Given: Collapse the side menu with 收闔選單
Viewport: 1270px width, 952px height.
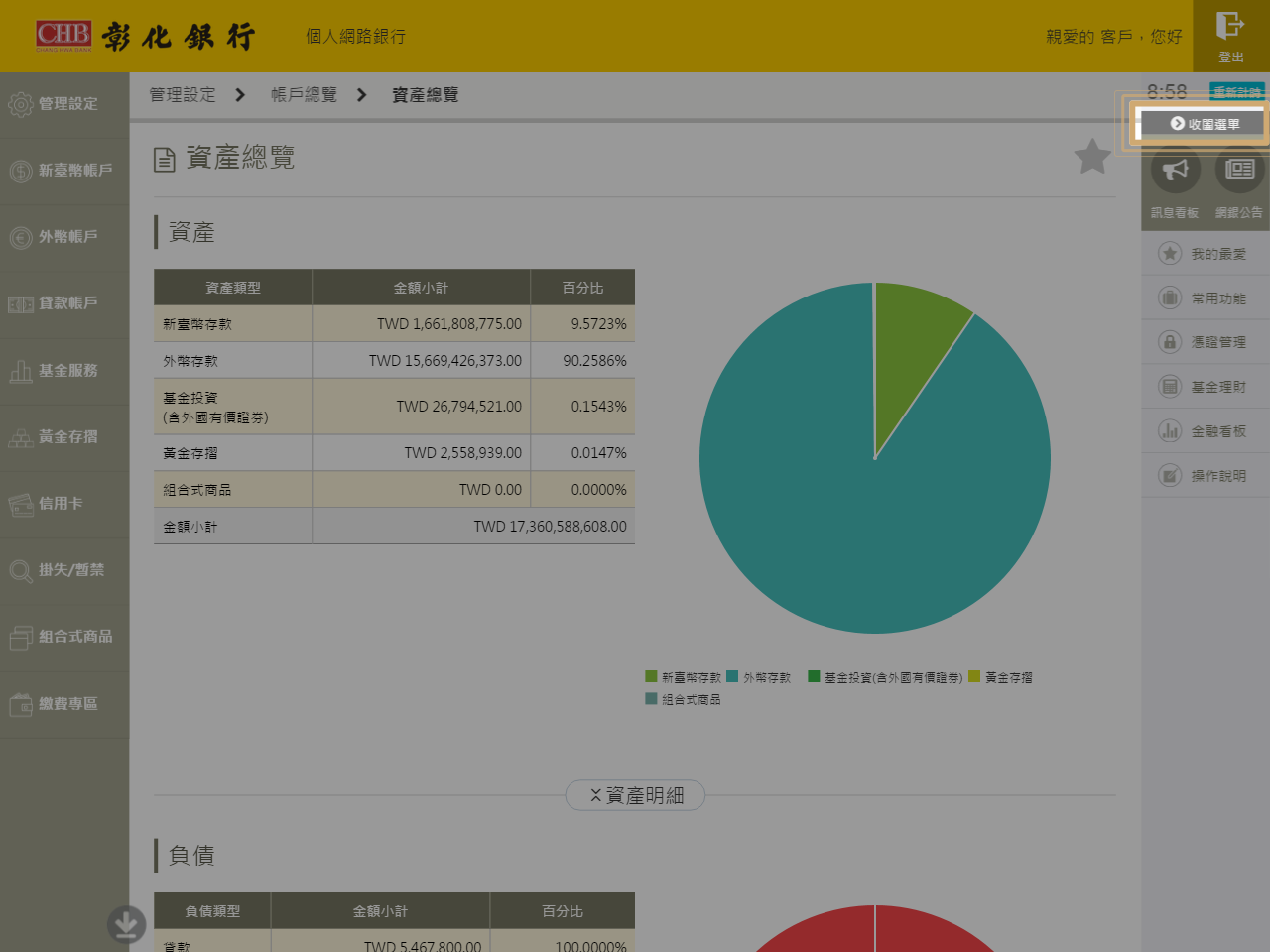Looking at the screenshot, I should click(1204, 124).
